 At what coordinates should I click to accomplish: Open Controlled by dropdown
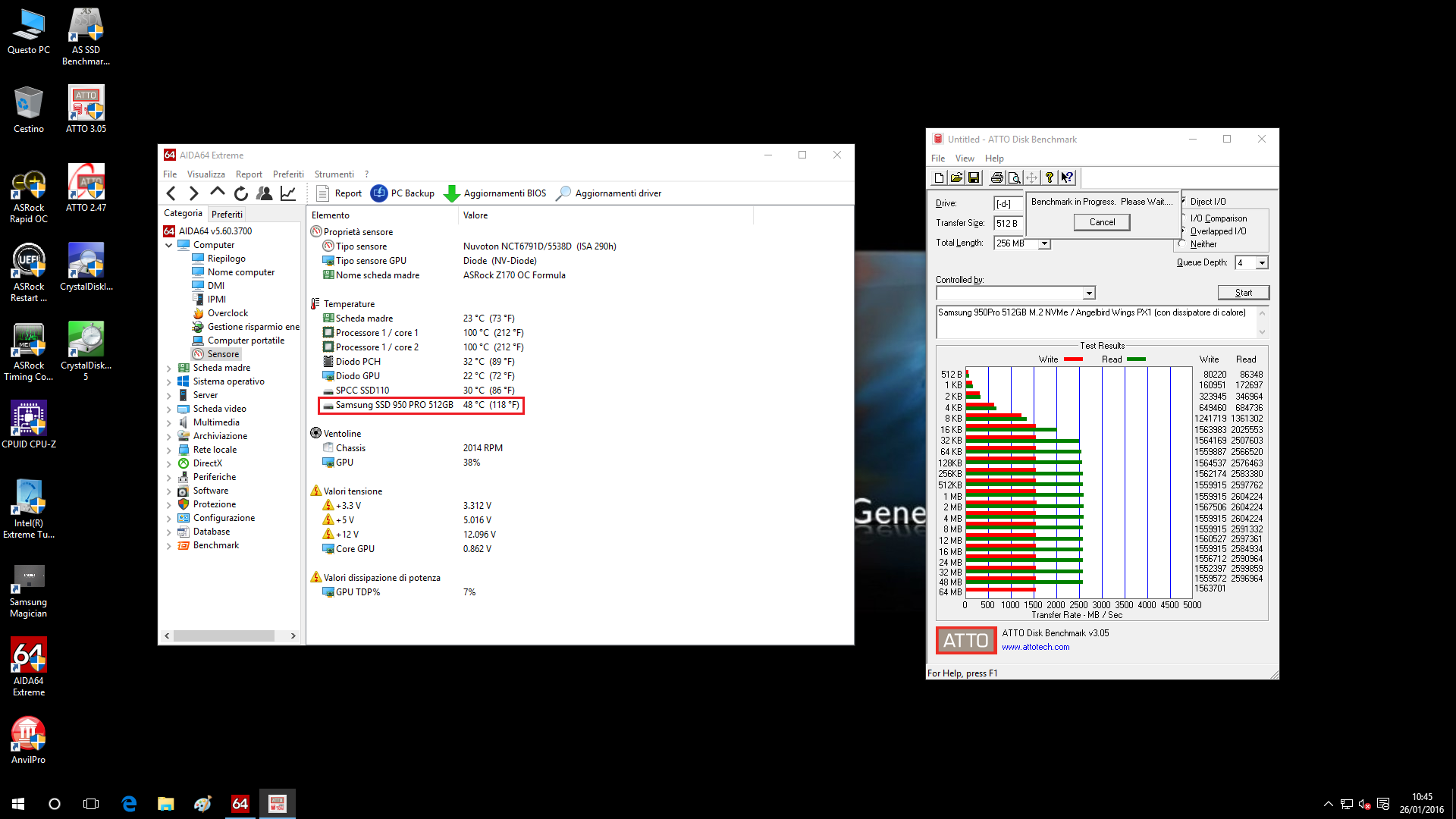tap(1089, 293)
